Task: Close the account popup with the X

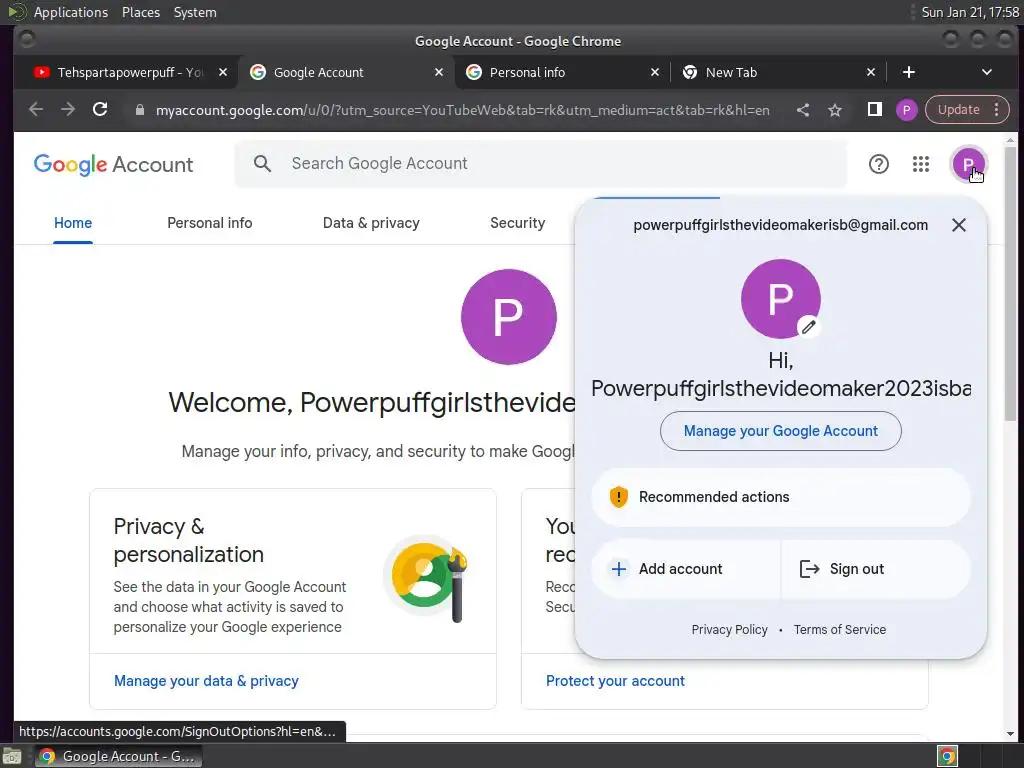Action: [x=959, y=225]
